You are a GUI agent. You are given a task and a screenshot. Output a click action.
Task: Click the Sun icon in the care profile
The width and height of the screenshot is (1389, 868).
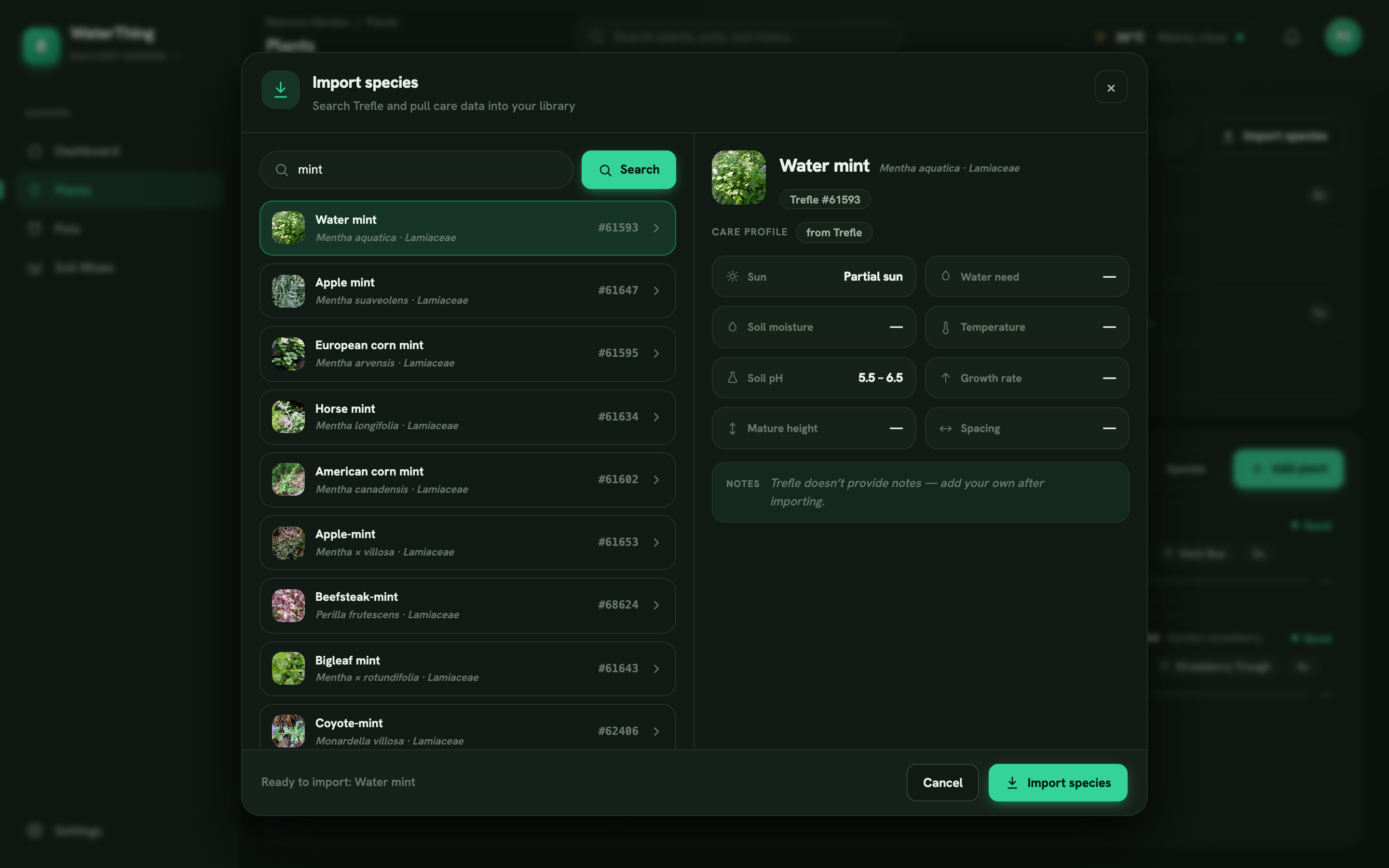click(x=733, y=276)
